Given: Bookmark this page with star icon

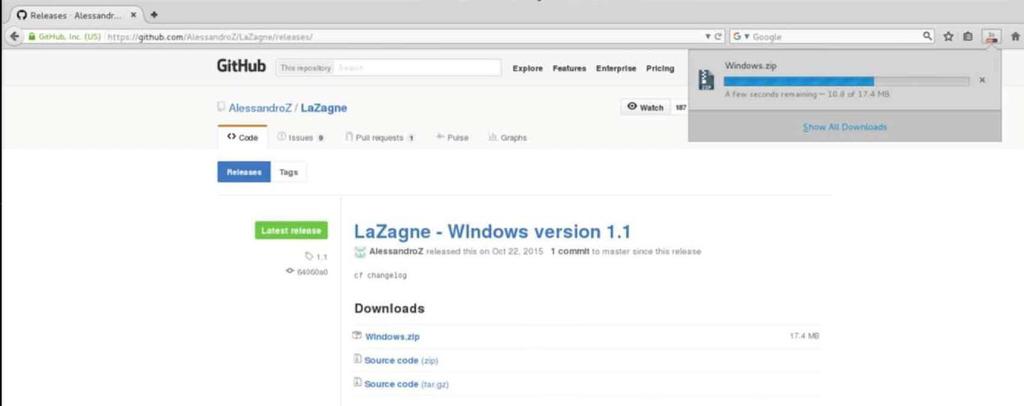Looking at the screenshot, I should click(x=948, y=37).
